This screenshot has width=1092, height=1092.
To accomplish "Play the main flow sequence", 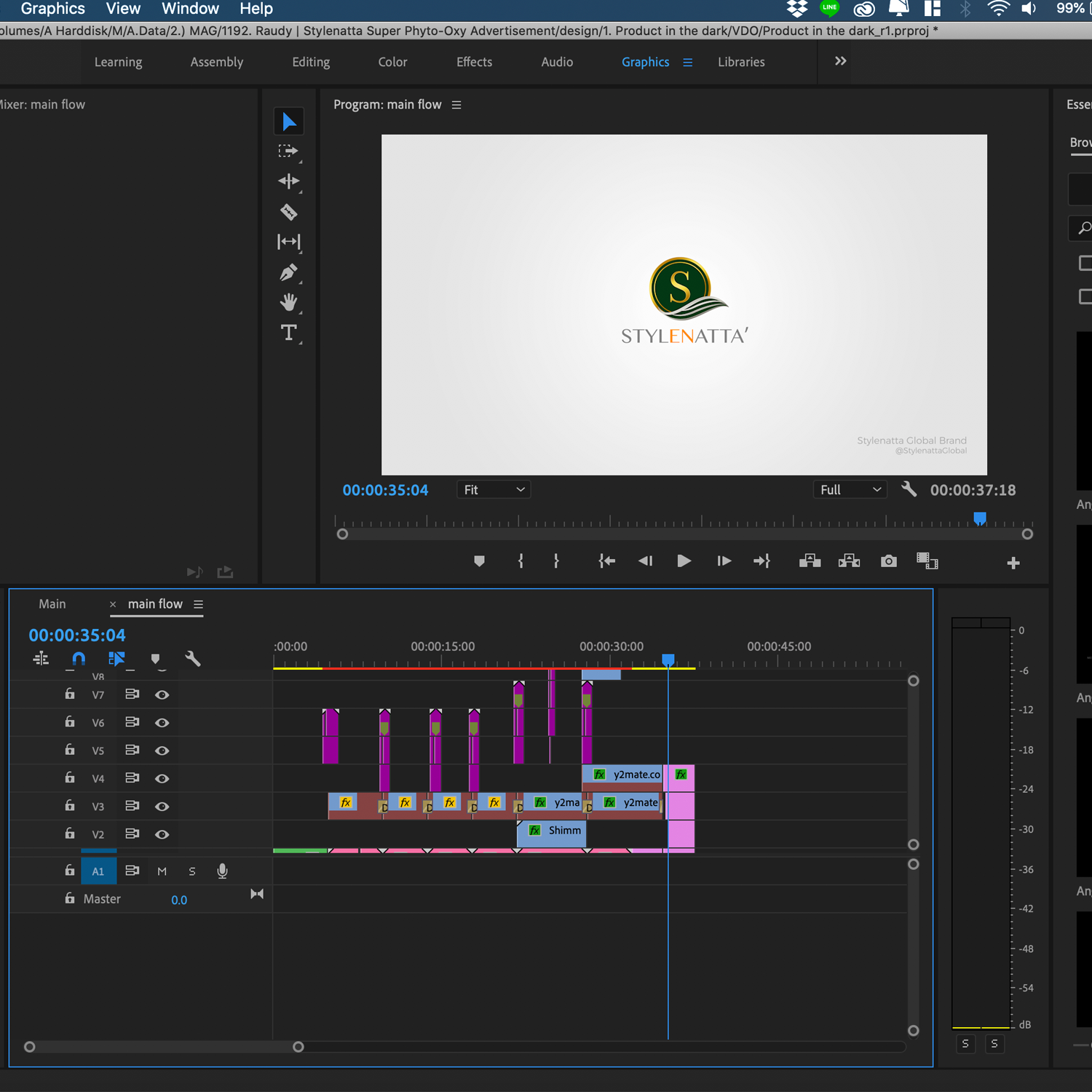I will [684, 561].
